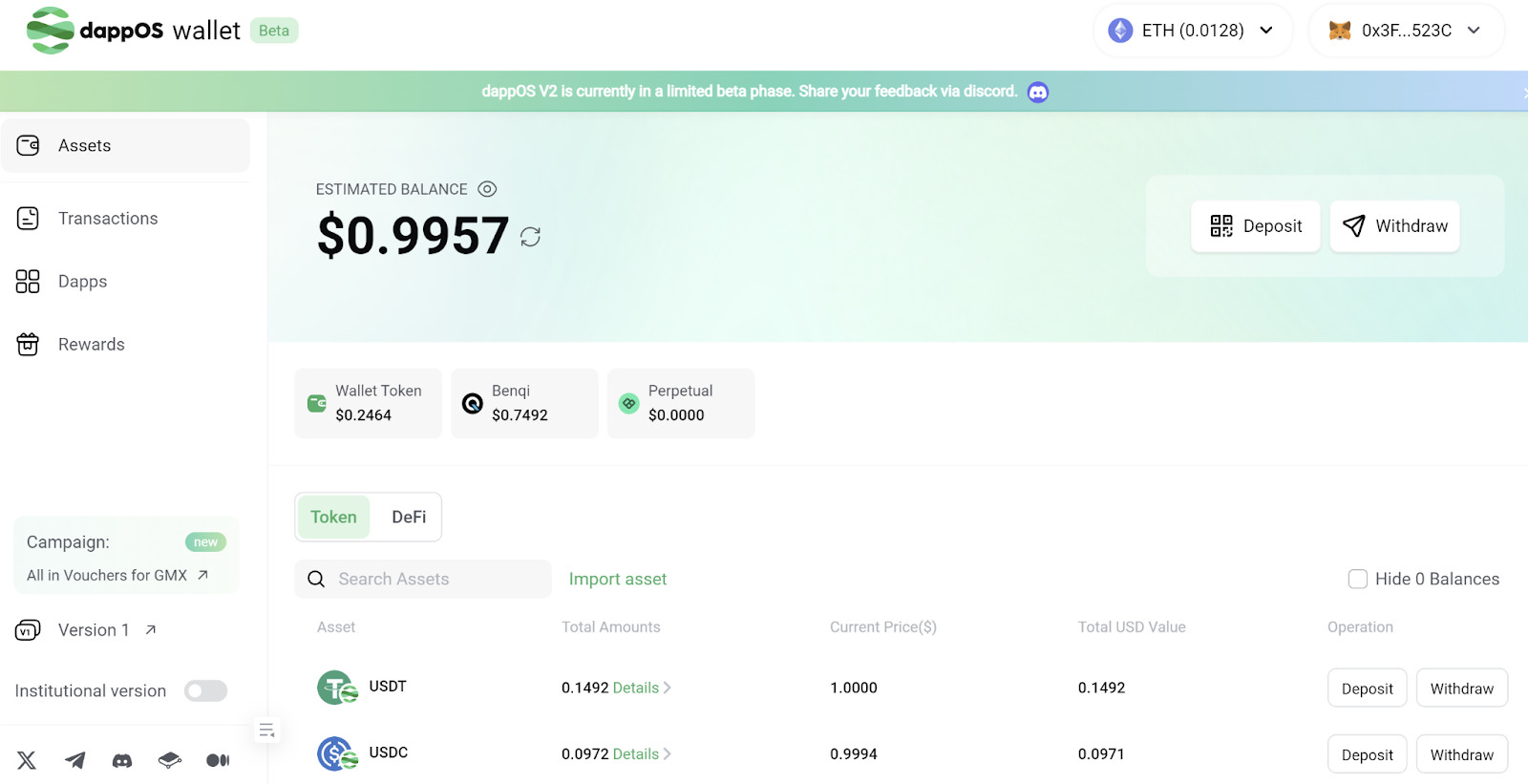Expand USDT amount Details
This screenshot has width=1528, height=784.
click(x=642, y=688)
